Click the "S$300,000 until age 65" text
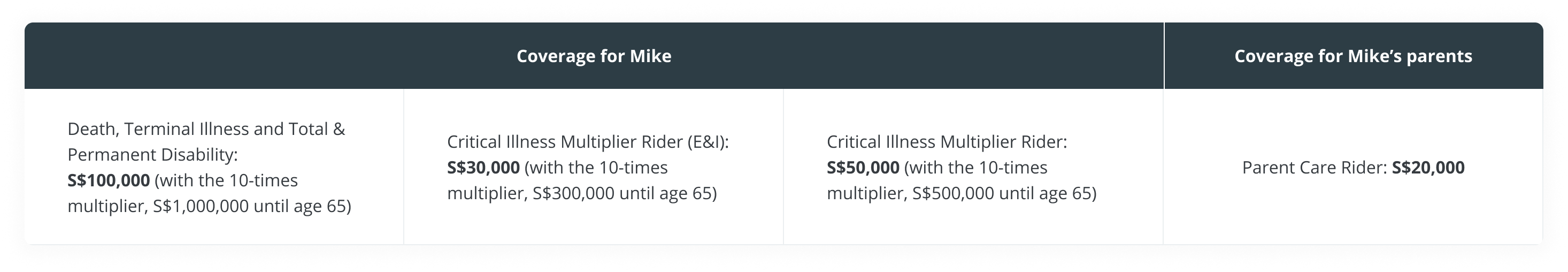This screenshot has width=1568, height=272. click(x=625, y=193)
